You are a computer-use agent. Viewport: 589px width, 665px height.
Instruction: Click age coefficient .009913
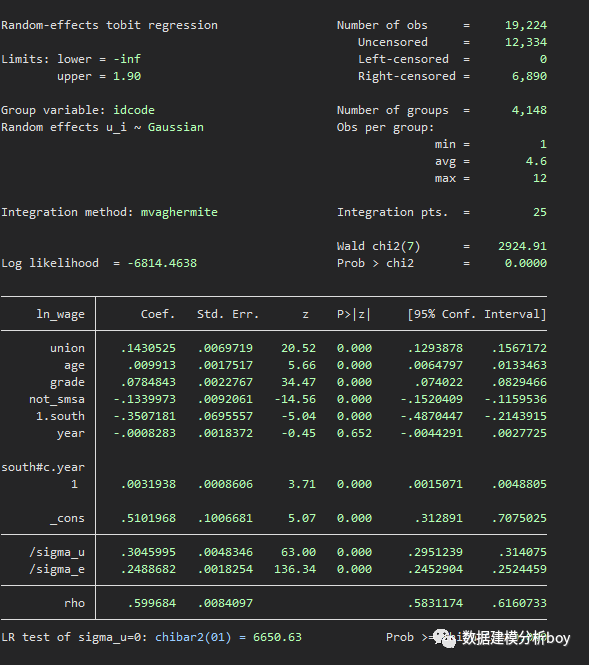151,365
